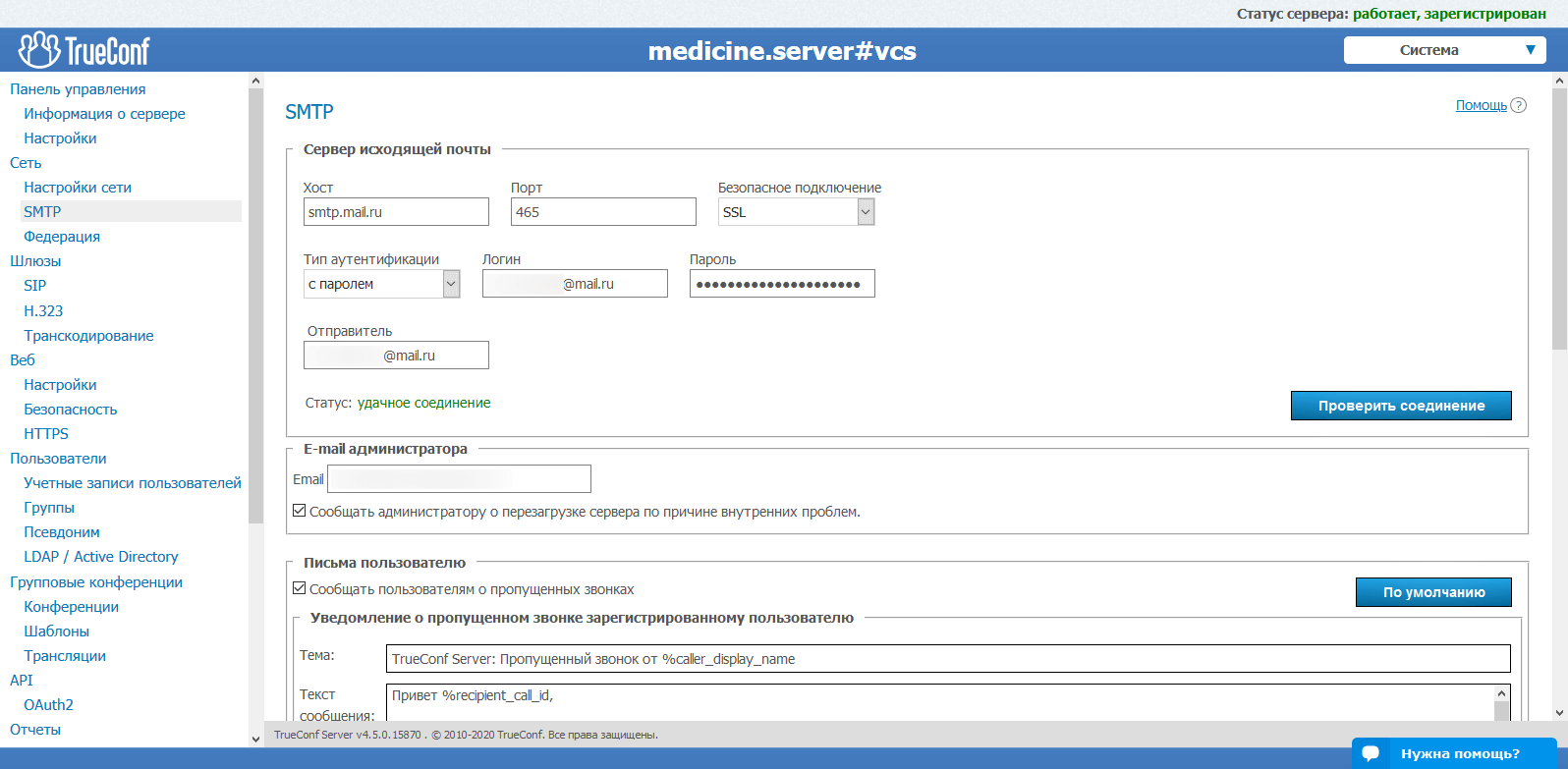Go to Информация о сервере

pyautogui.click(x=104, y=114)
